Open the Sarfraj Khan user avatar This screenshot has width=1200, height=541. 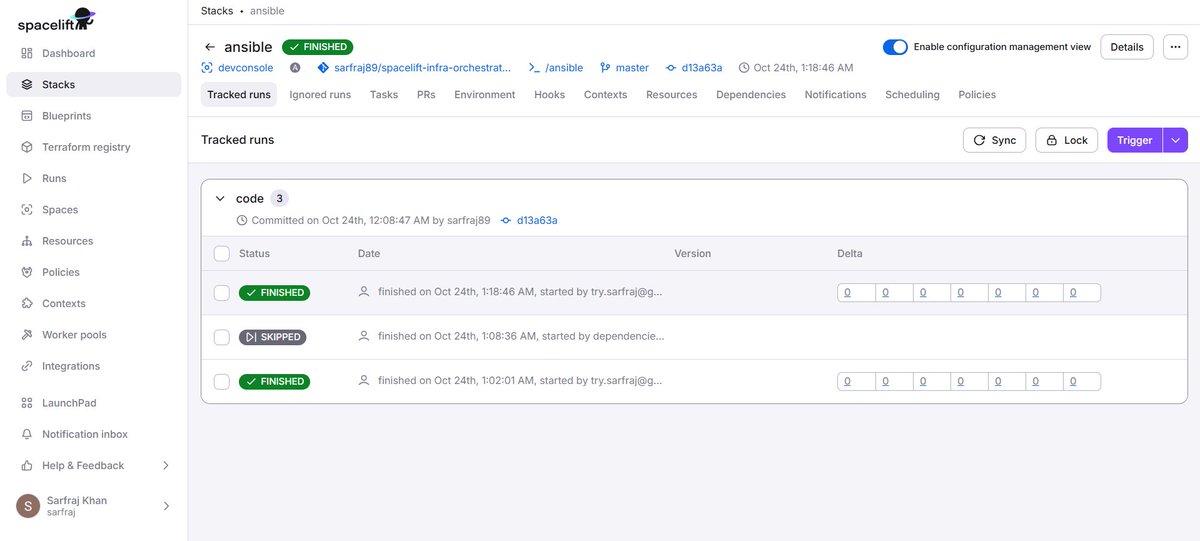point(28,506)
